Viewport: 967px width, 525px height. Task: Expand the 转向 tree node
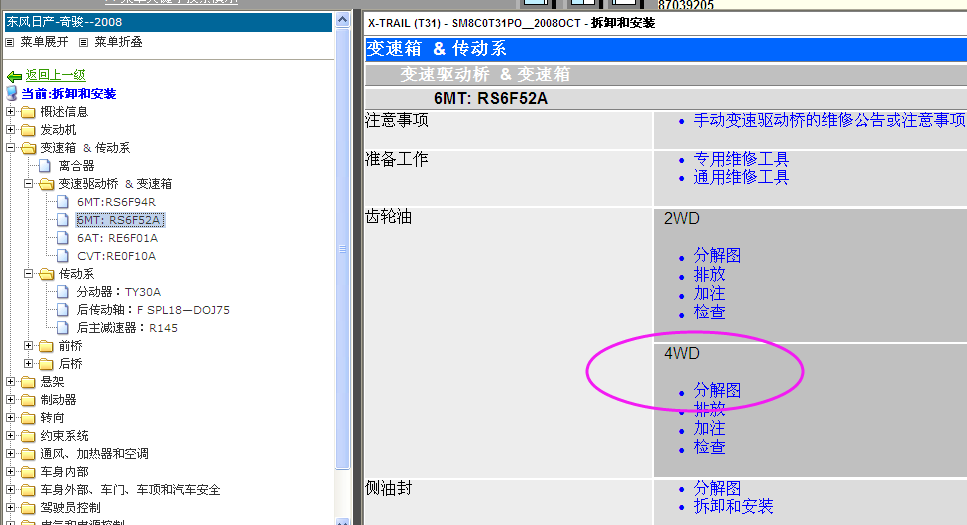click(x=10, y=417)
